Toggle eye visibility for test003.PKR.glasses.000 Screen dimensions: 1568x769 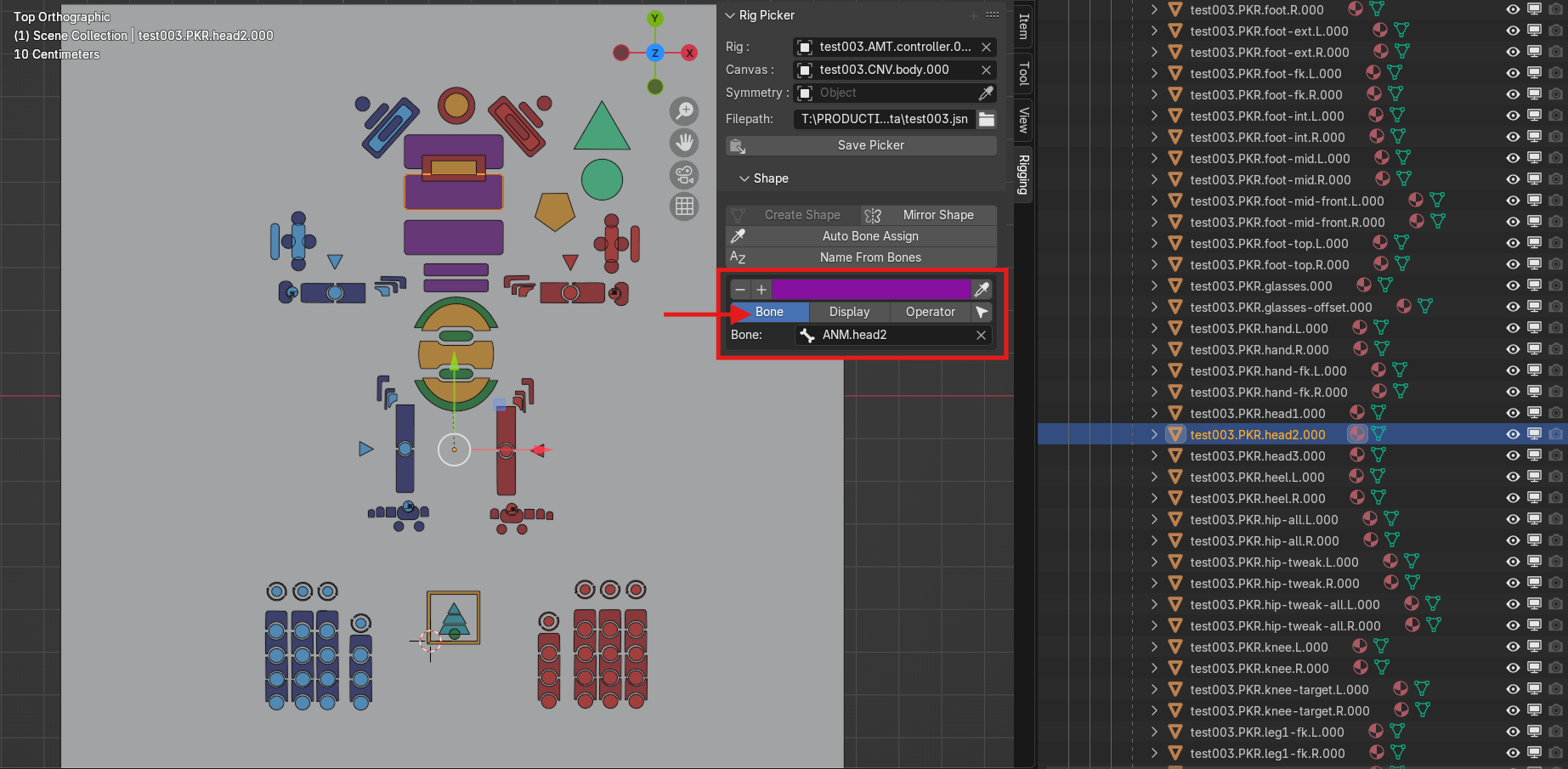1513,286
